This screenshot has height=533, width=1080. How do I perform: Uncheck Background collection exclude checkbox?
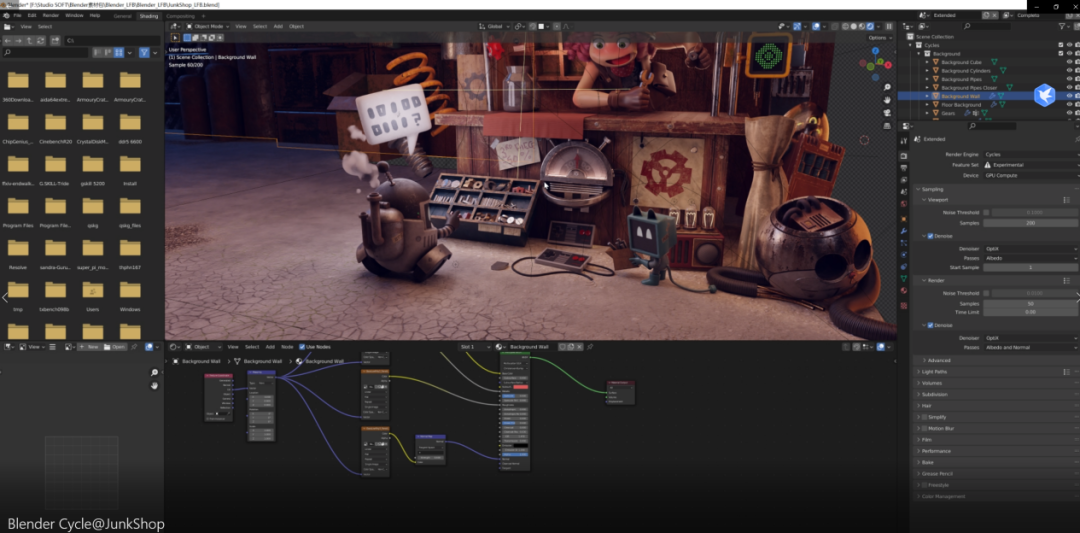point(1061,54)
